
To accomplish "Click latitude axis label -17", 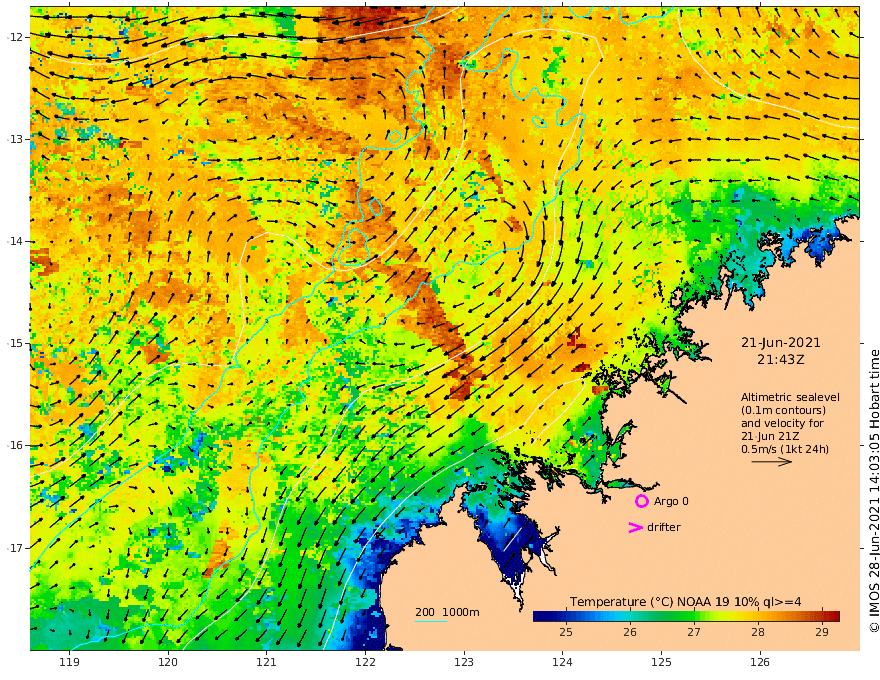I will (15, 548).
